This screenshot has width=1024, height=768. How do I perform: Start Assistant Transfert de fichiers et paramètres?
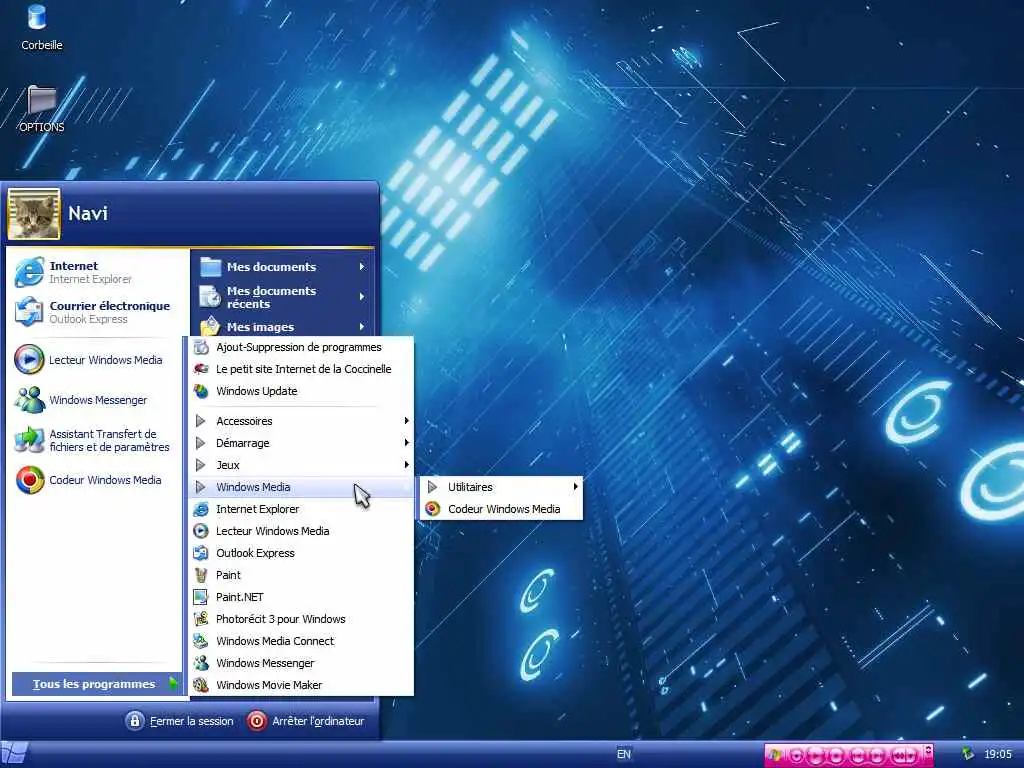point(95,440)
